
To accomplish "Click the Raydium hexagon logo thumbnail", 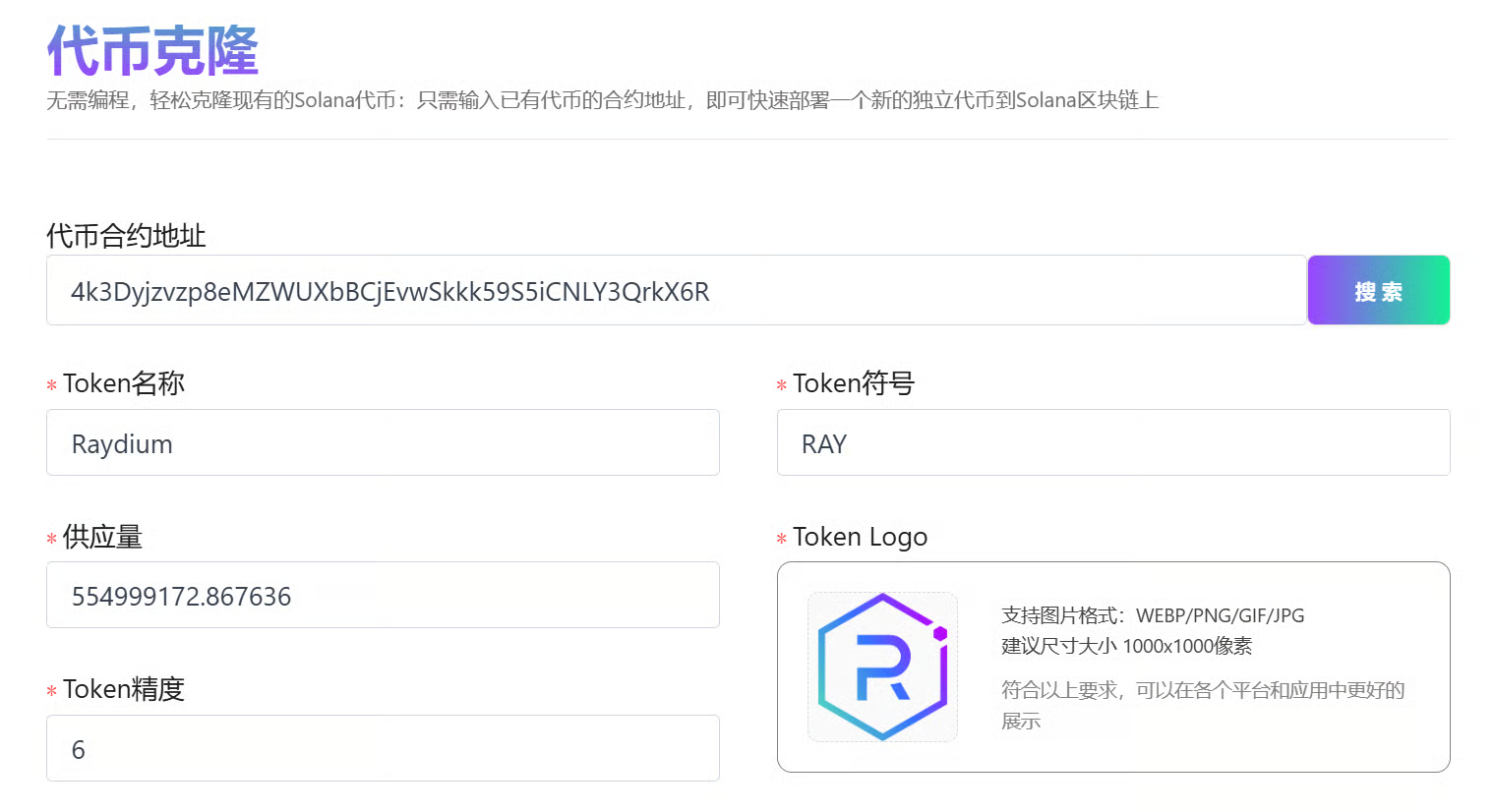I will [x=882, y=667].
